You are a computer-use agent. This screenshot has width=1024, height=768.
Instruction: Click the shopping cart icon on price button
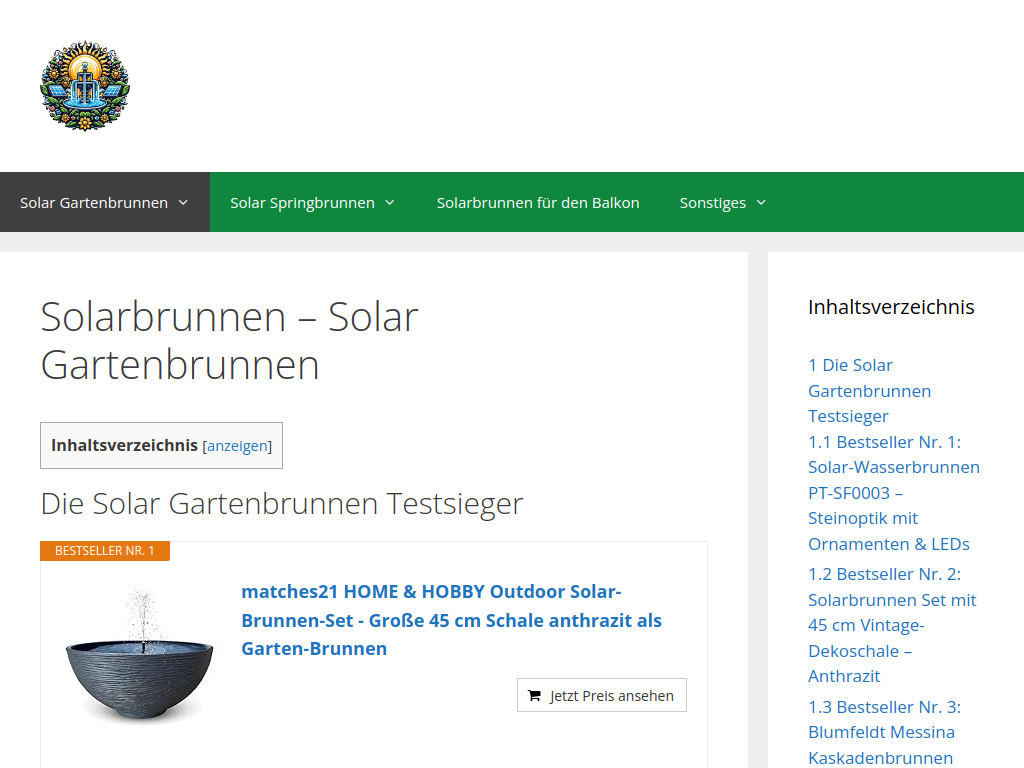point(534,694)
